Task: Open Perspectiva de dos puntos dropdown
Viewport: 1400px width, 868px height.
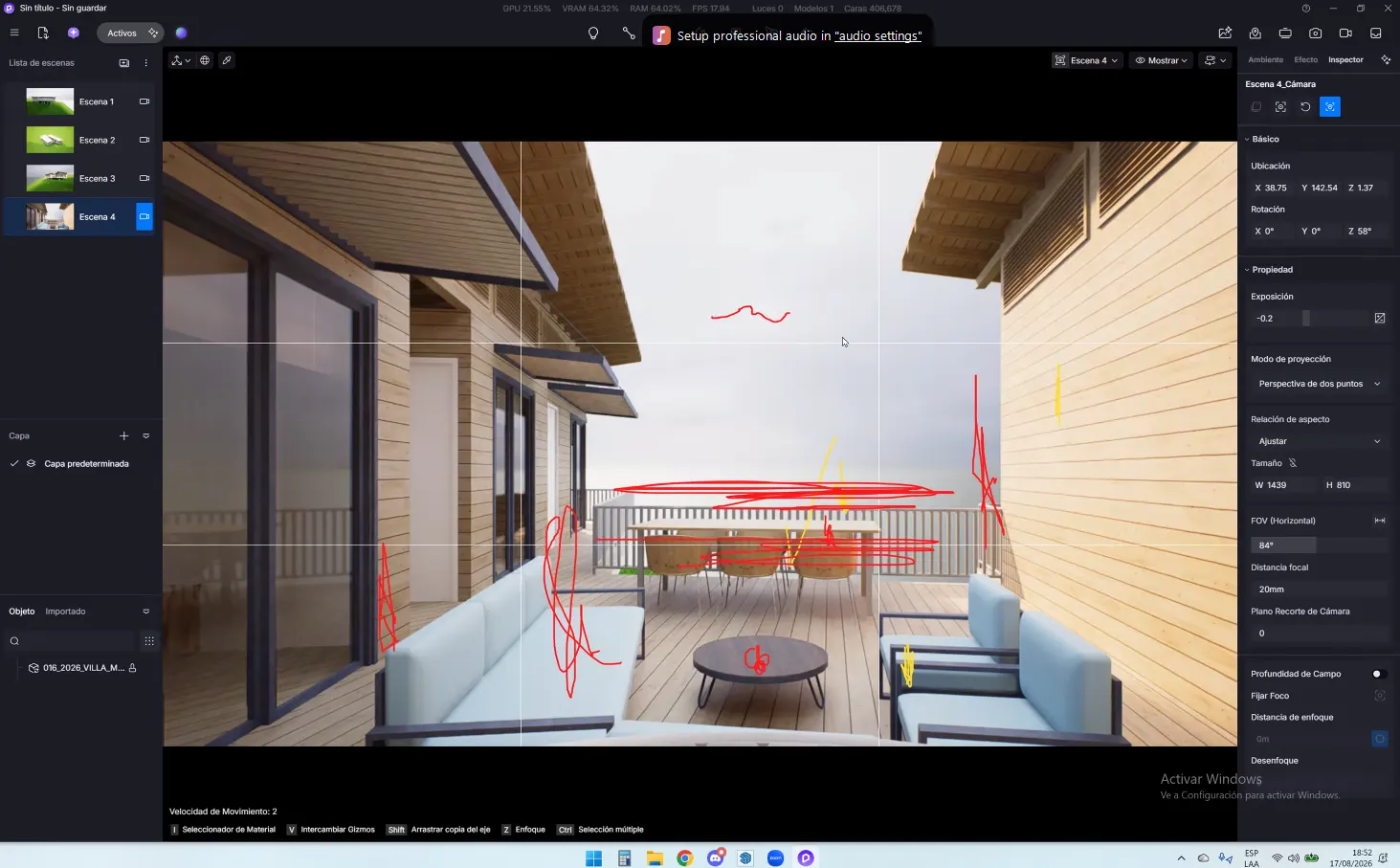Action: click(x=1319, y=384)
